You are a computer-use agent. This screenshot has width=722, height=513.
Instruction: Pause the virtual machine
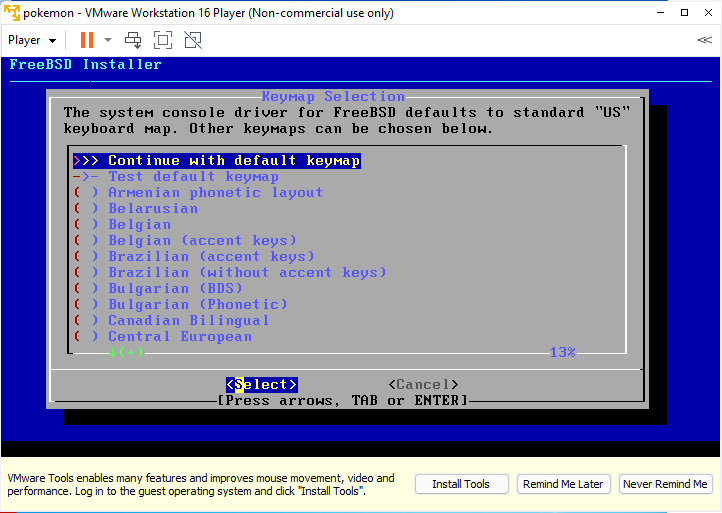pyautogui.click(x=87, y=40)
